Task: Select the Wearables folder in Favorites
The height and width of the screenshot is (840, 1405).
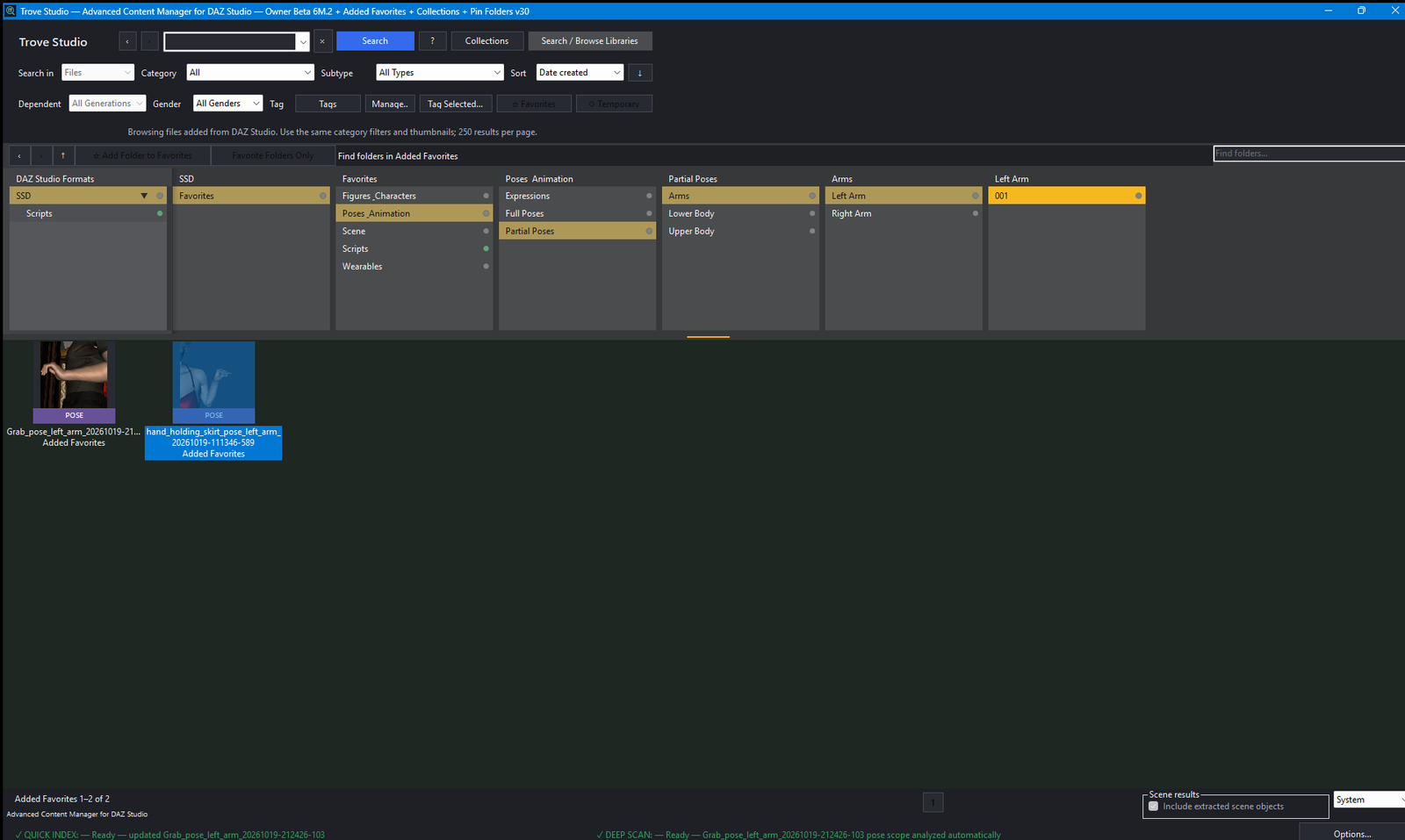Action: (x=414, y=266)
